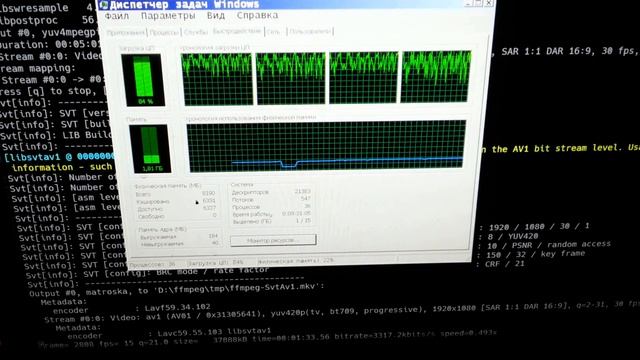Switch to the Приложения tab

point(126,32)
